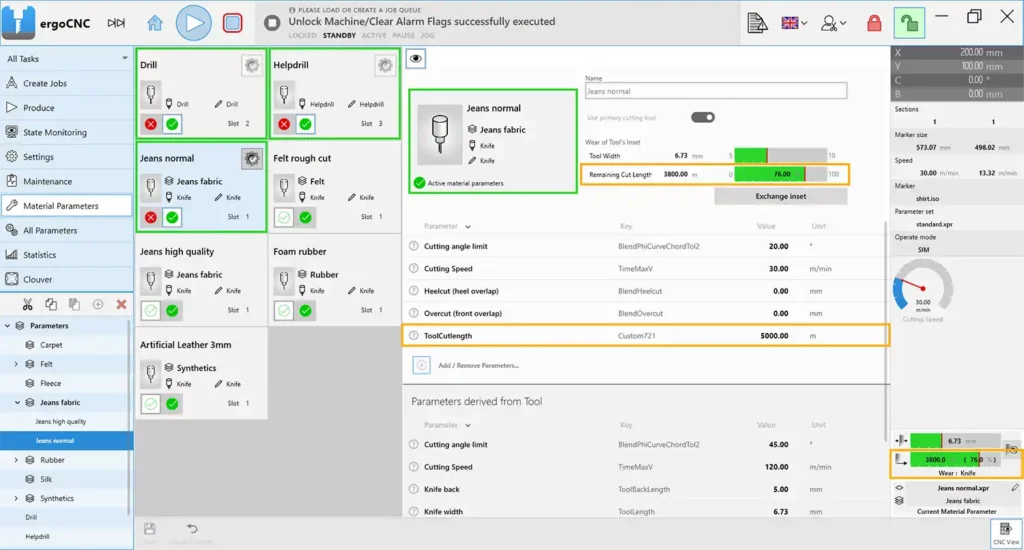Click ToolCutlength value 5000.00
The image size is (1024, 550).
click(x=774, y=336)
